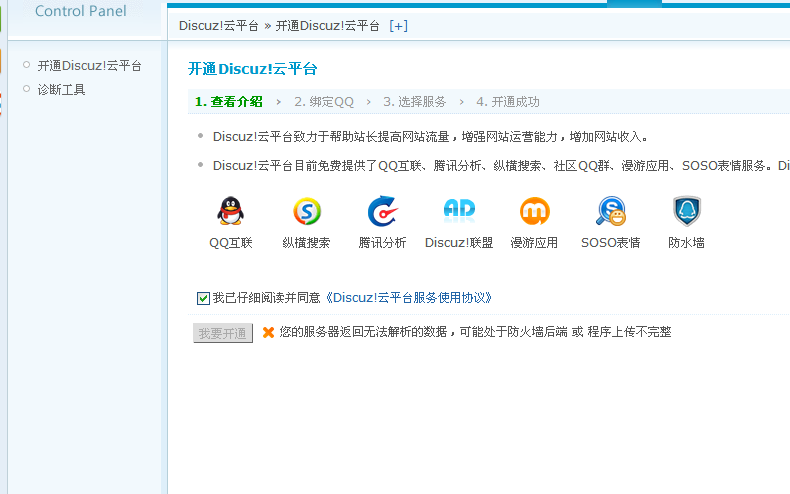Click the 漫游应用 orange icon
Image resolution: width=790 pixels, height=494 pixels.
point(535,211)
